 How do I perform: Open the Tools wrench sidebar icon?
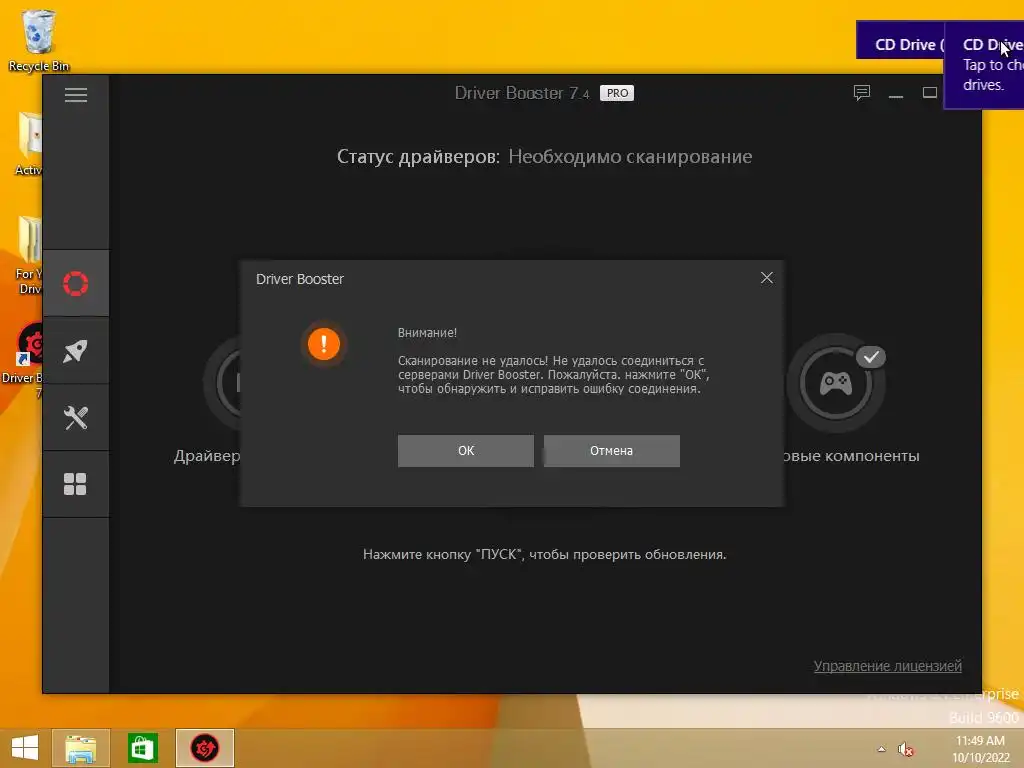[x=76, y=417]
